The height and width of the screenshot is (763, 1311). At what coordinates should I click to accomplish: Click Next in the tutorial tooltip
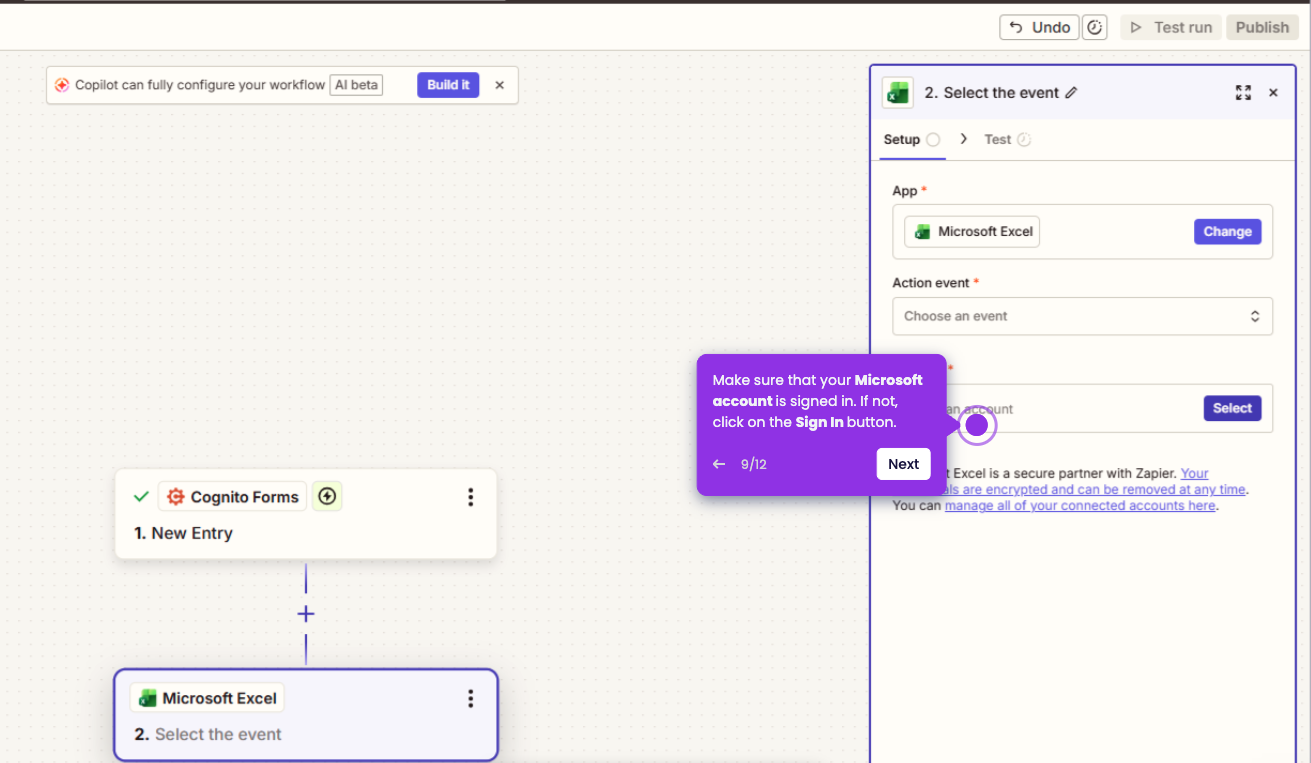pyautogui.click(x=903, y=464)
